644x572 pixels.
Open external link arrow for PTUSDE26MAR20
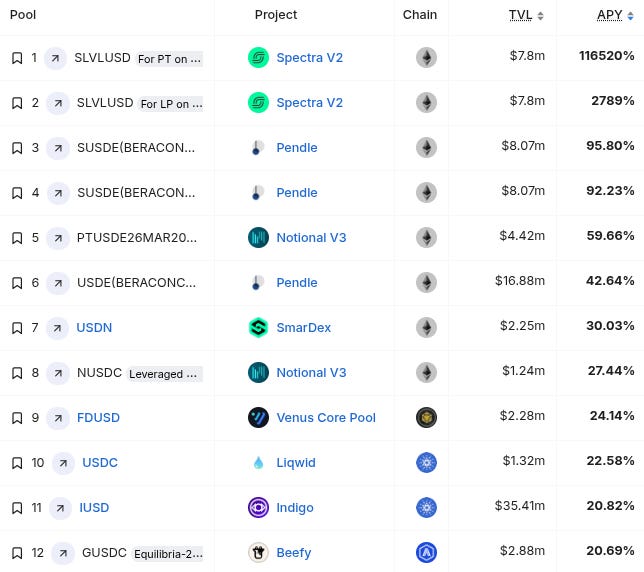[58, 238]
